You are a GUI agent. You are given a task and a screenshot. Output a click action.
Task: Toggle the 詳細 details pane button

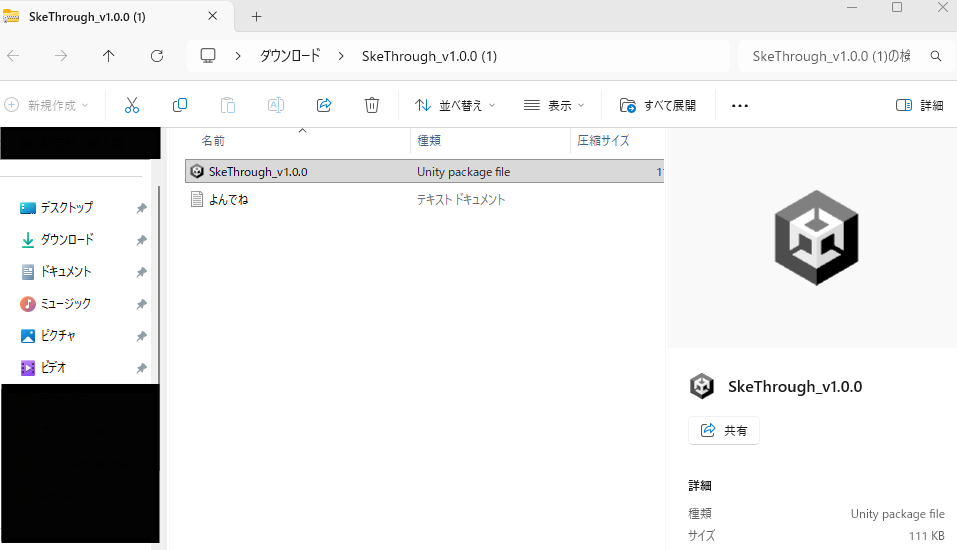[919, 105]
